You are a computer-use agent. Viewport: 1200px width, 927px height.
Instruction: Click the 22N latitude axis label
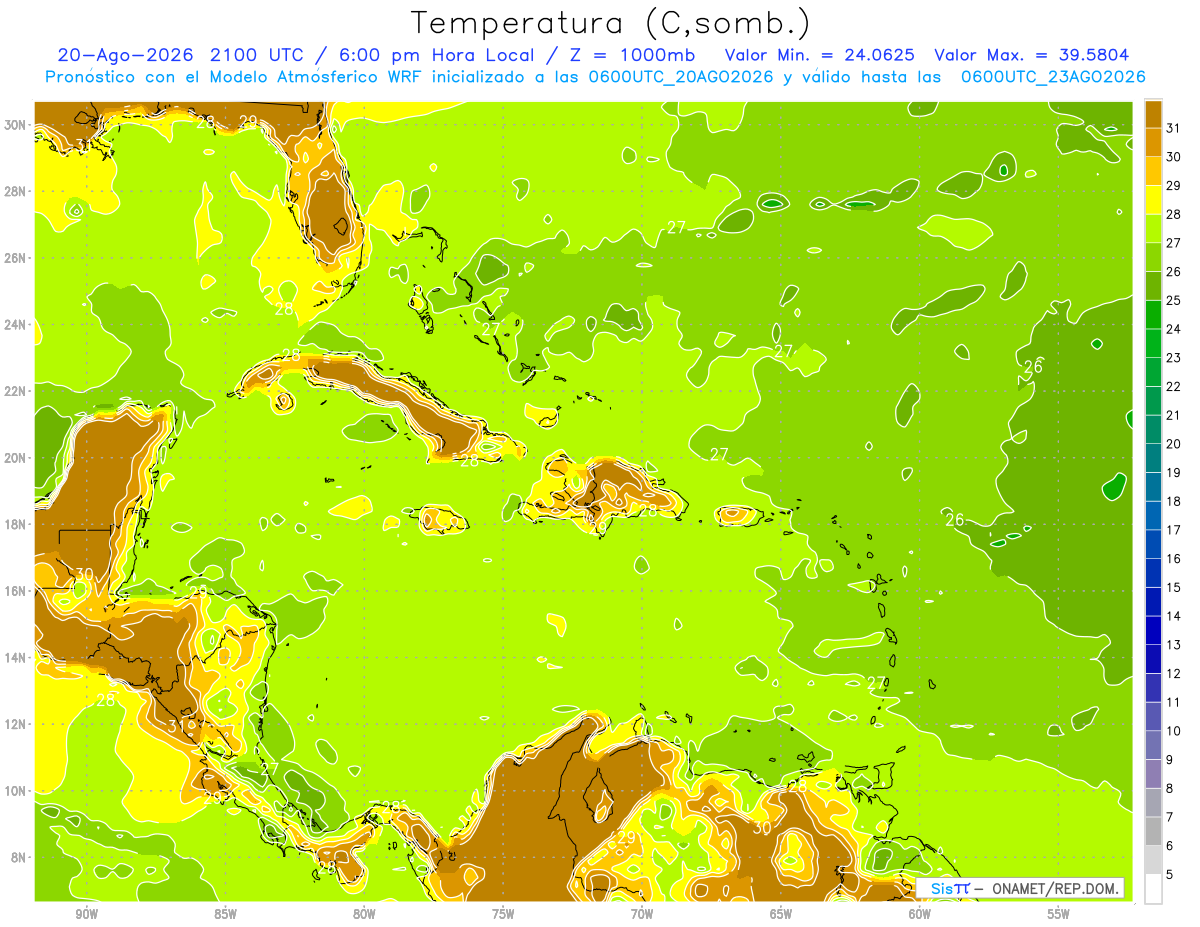[x=15, y=391]
